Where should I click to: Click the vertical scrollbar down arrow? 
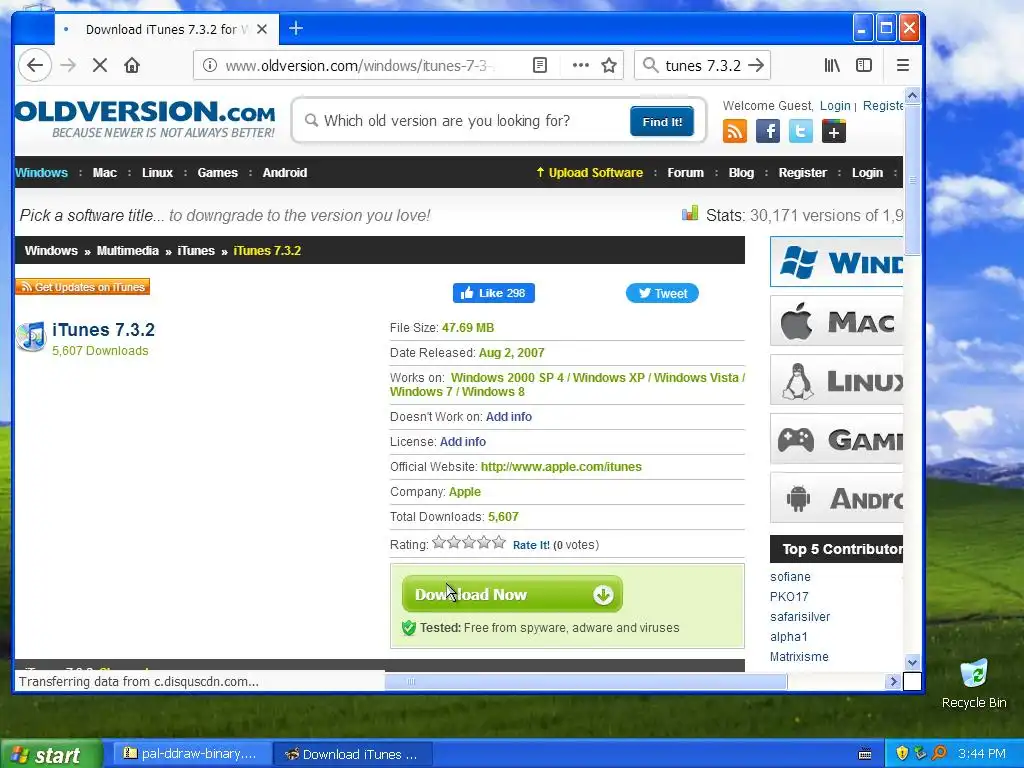point(912,662)
